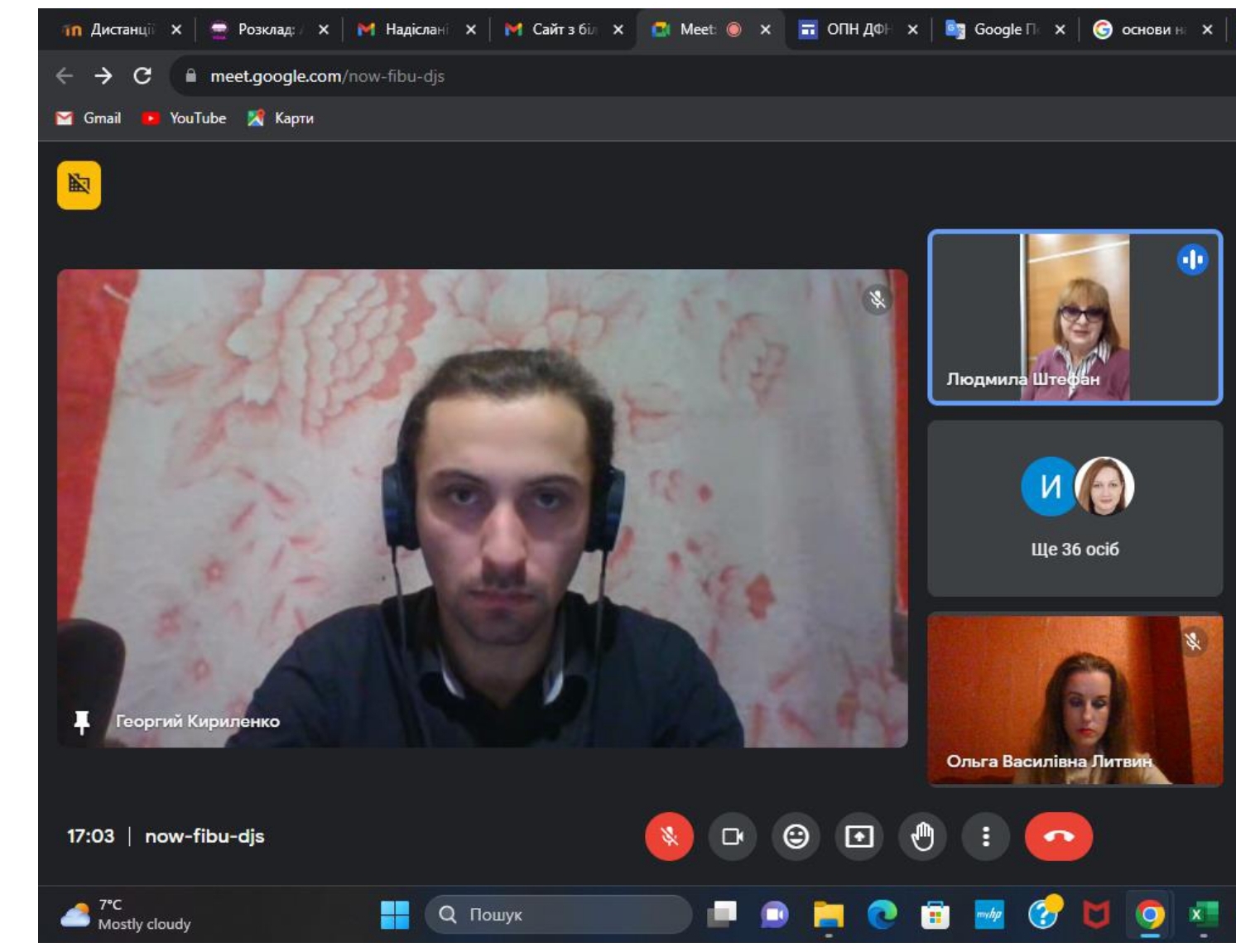Image resolution: width=1236 pixels, height=952 pixels.
Task: Open the Excel icon in the taskbar
Action: click(1202, 915)
